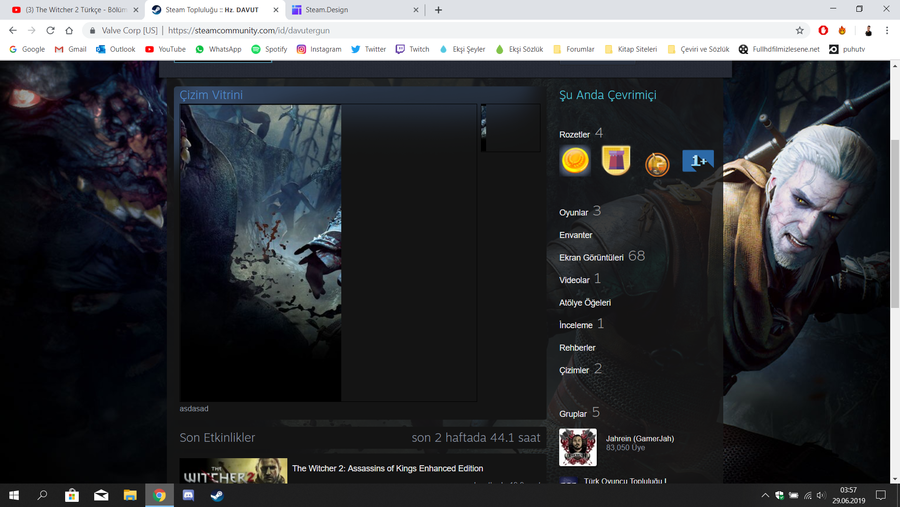Open the puhutv bookmark

(x=847, y=49)
